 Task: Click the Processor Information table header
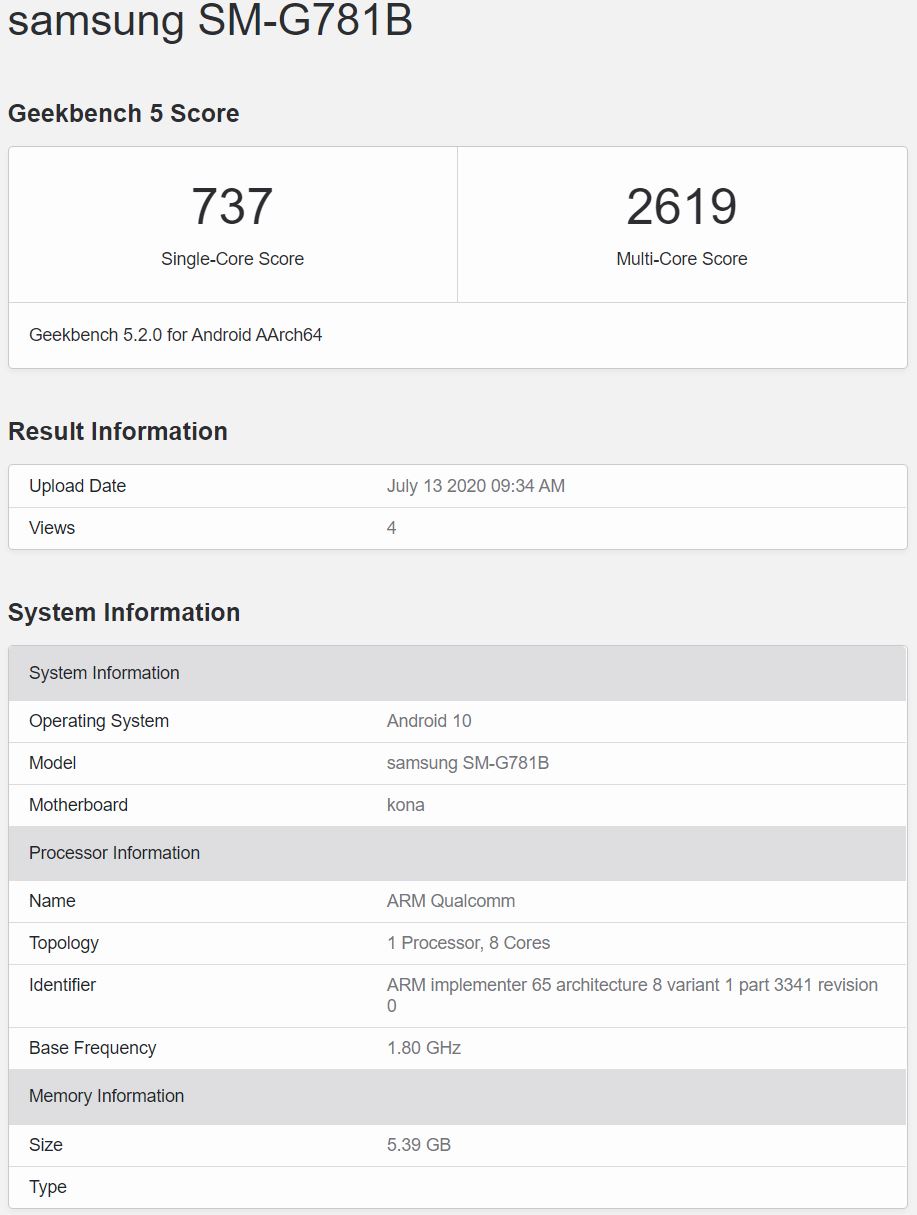(x=114, y=853)
